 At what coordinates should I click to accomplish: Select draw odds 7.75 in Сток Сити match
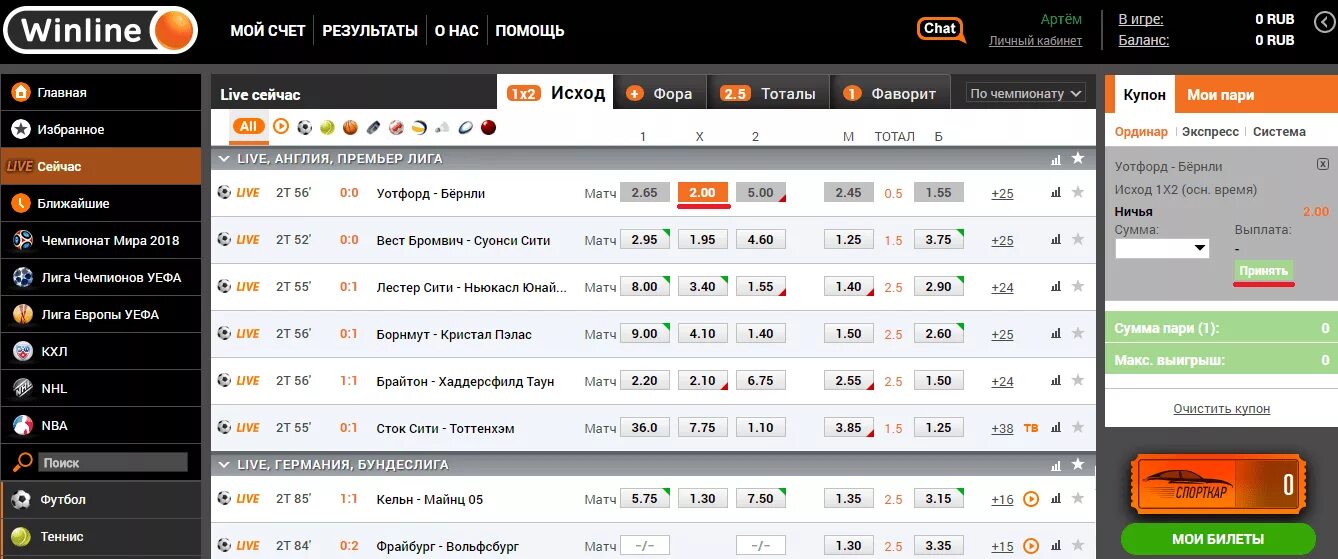coord(703,428)
